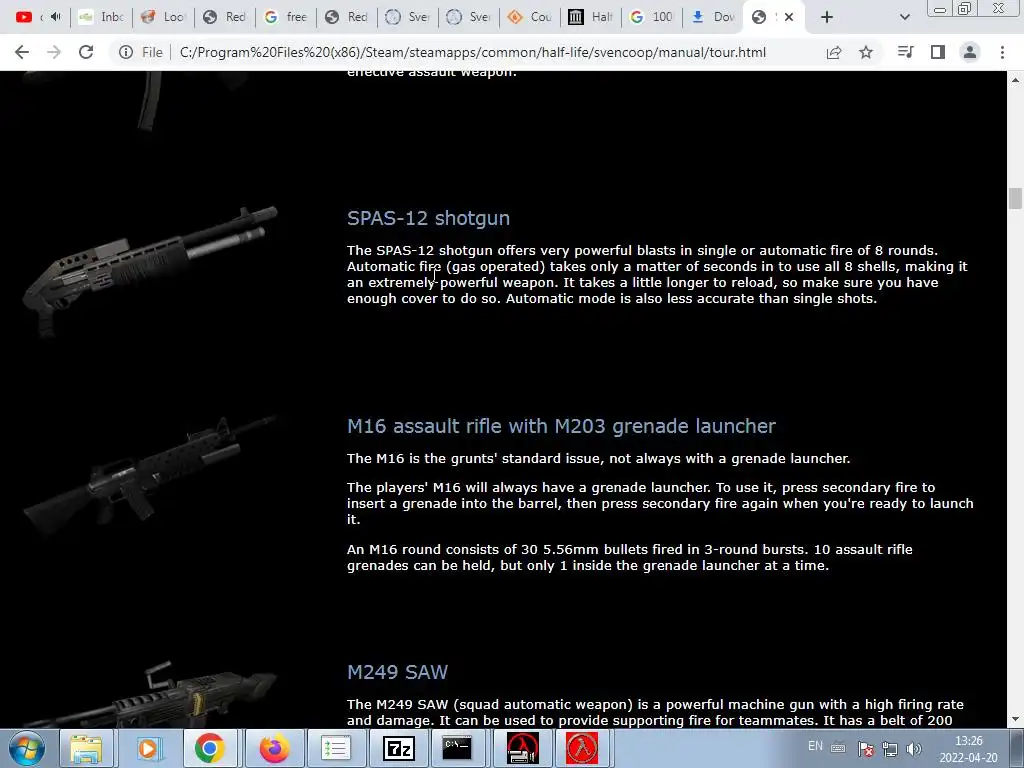Share this page via the share icon

click(x=834, y=52)
